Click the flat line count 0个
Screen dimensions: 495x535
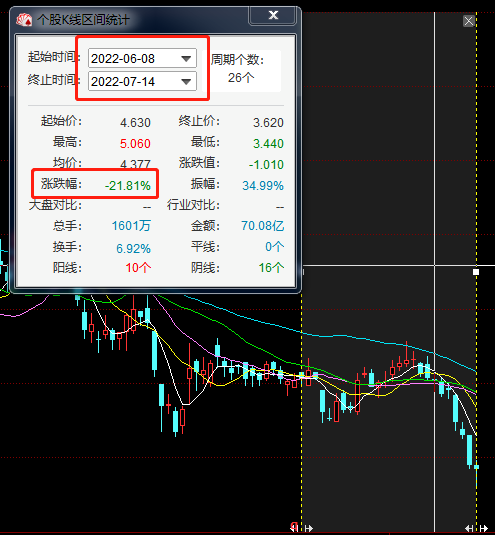[275, 247]
